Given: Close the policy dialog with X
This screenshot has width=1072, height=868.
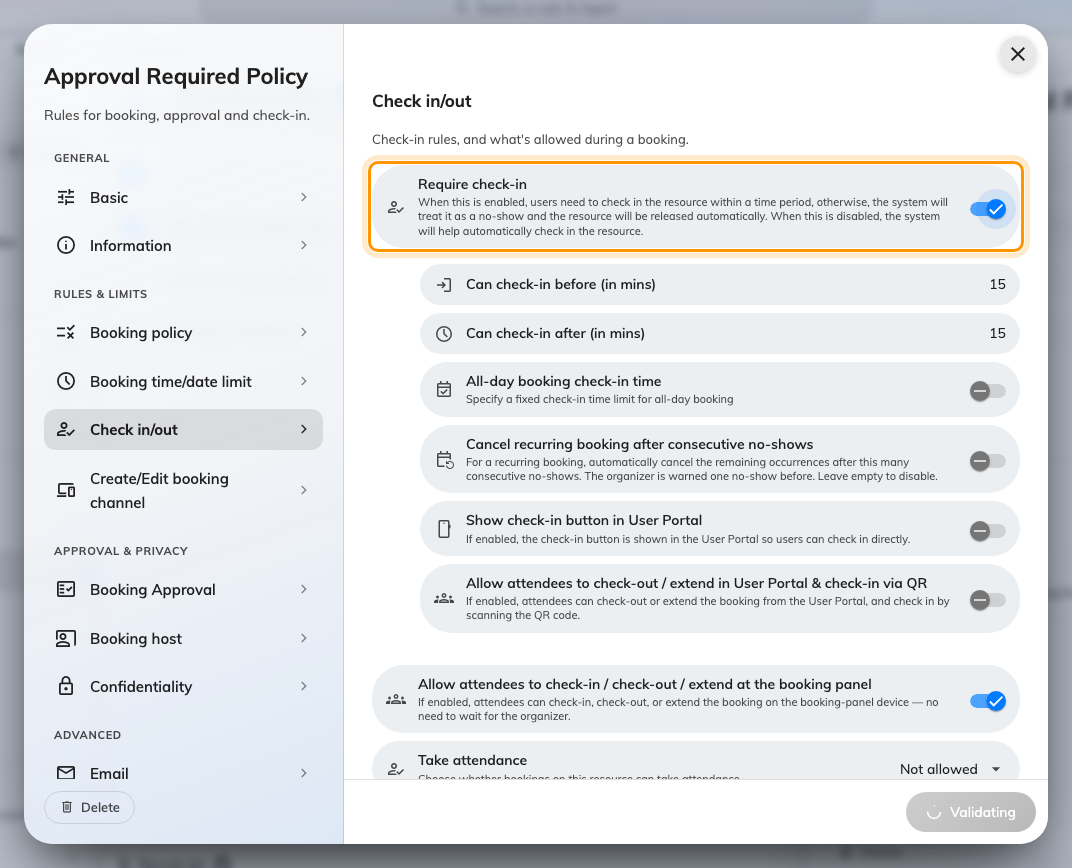Looking at the screenshot, I should 1017,54.
